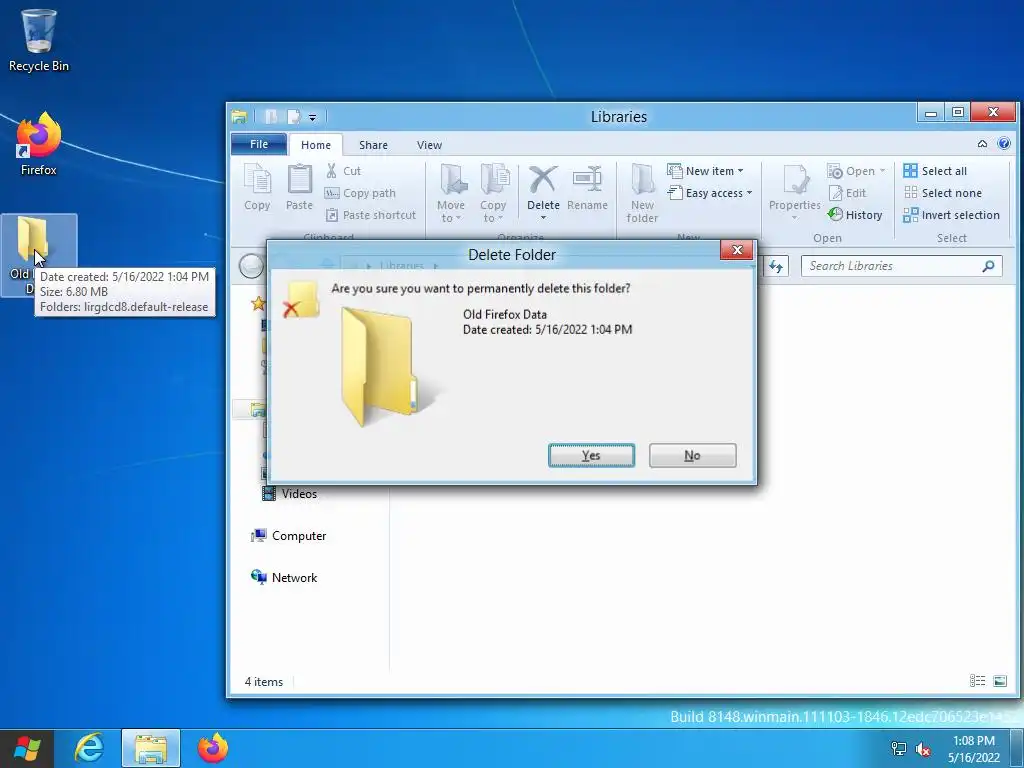Close the Delete Folder dialog
Image resolution: width=1024 pixels, height=768 pixels.
(737, 250)
